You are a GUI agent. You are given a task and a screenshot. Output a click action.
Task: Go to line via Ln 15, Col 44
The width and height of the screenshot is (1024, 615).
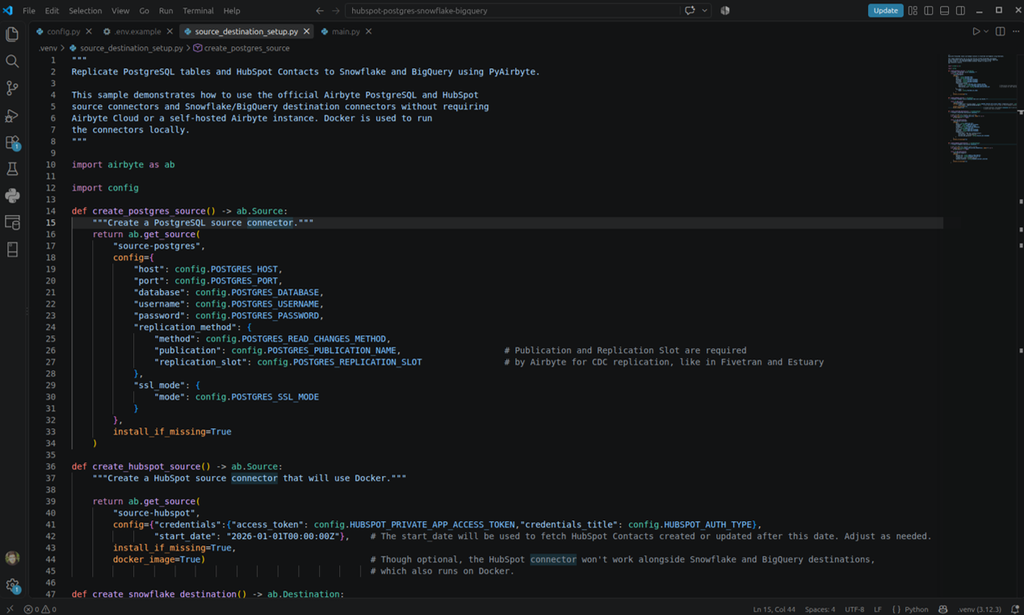[774, 609]
